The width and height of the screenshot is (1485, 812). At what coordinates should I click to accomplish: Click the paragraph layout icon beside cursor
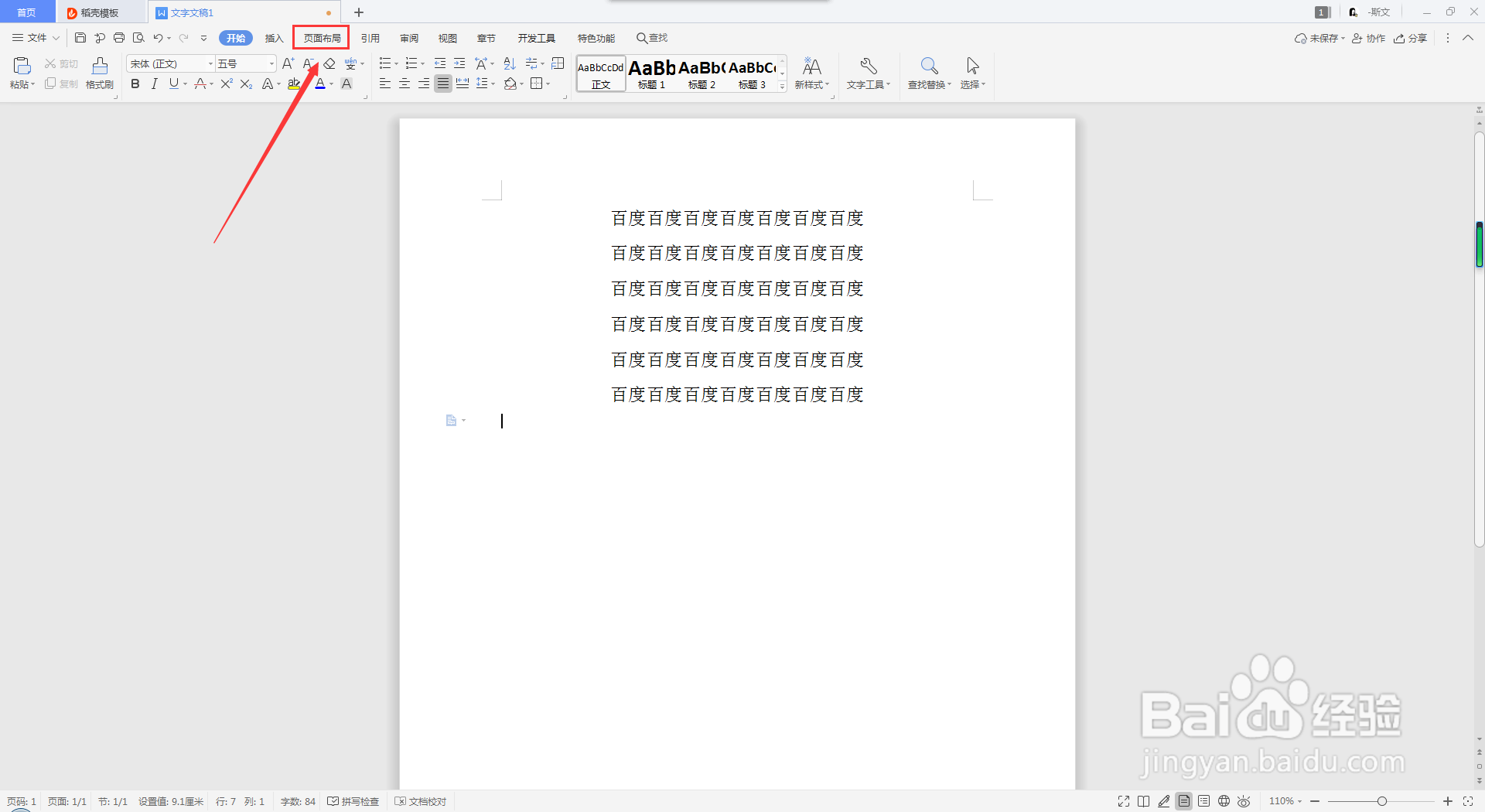tap(452, 421)
